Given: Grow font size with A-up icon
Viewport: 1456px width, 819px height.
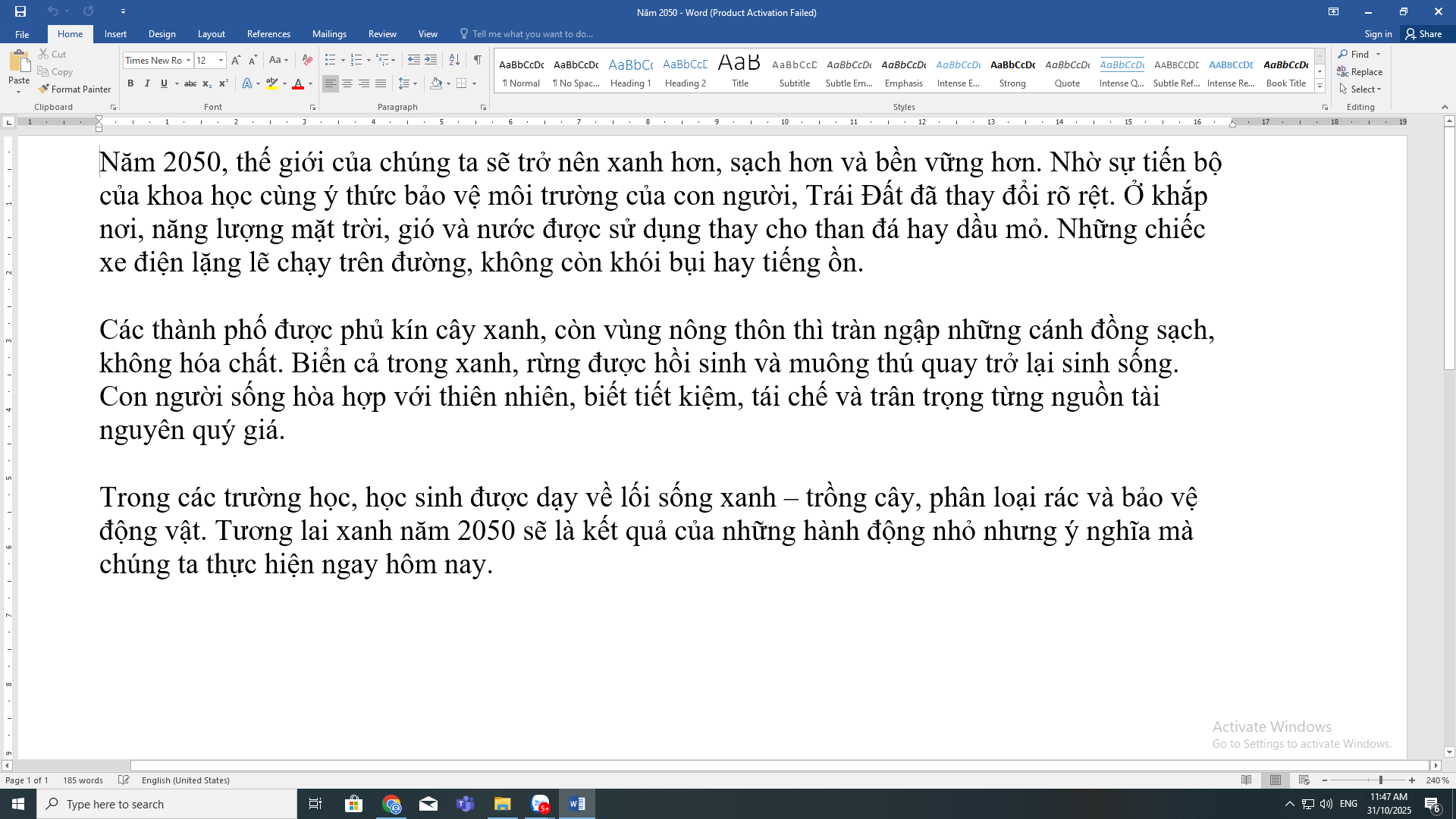Looking at the screenshot, I should pos(236,60).
